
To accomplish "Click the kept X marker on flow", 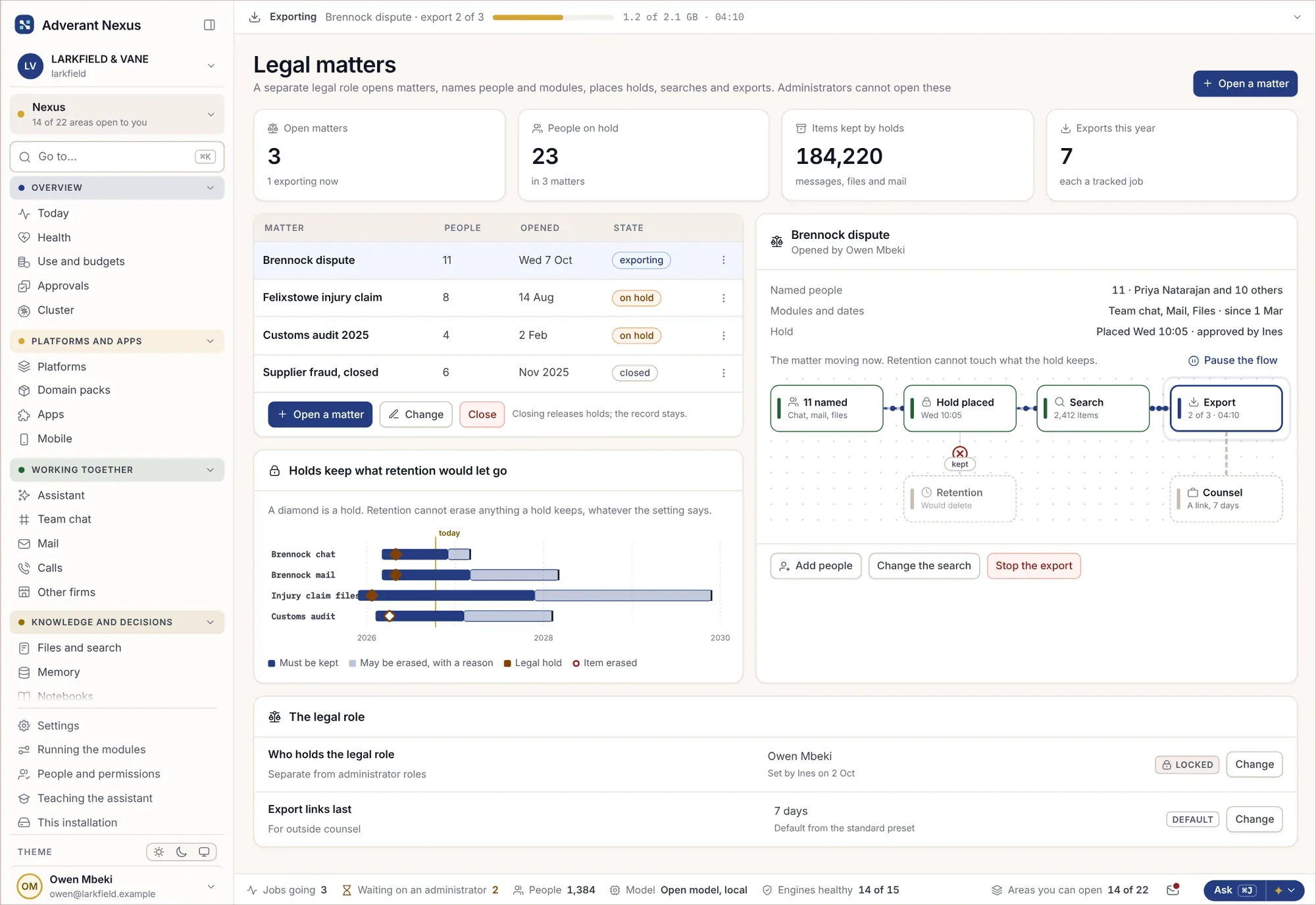I will click(x=960, y=453).
